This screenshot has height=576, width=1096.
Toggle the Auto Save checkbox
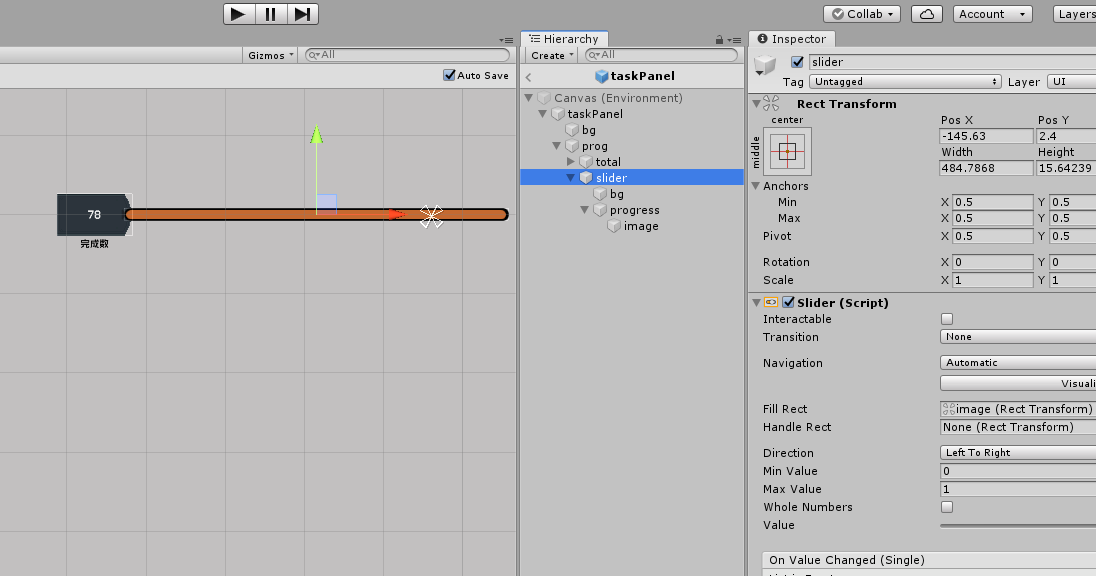coord(449,75)
